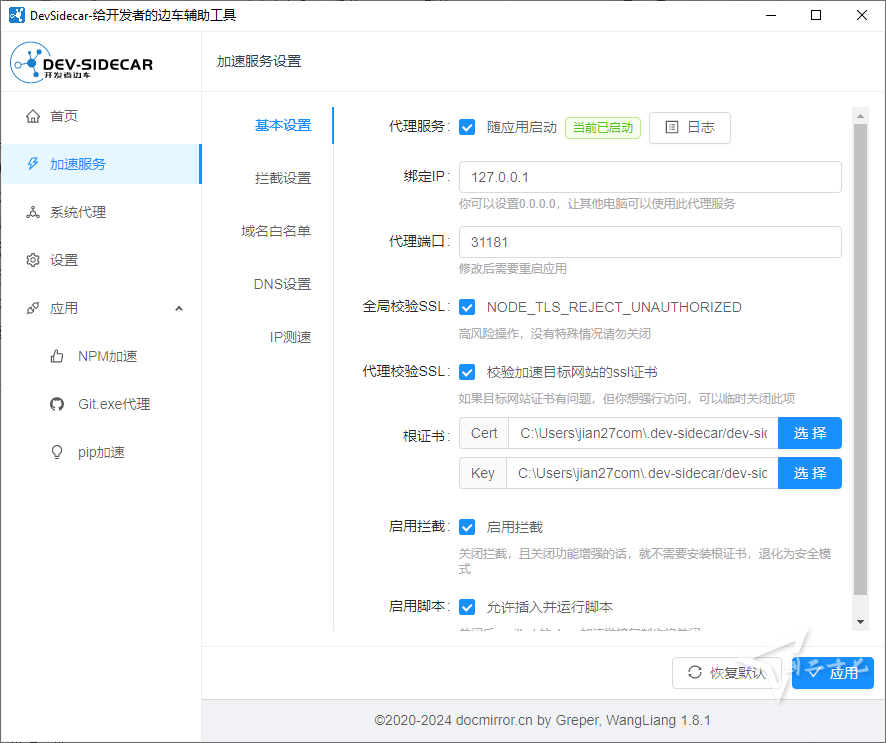Click the hint text 修改后需要重启应用
This screenshot has height=743, width=886.
(513, 269)
